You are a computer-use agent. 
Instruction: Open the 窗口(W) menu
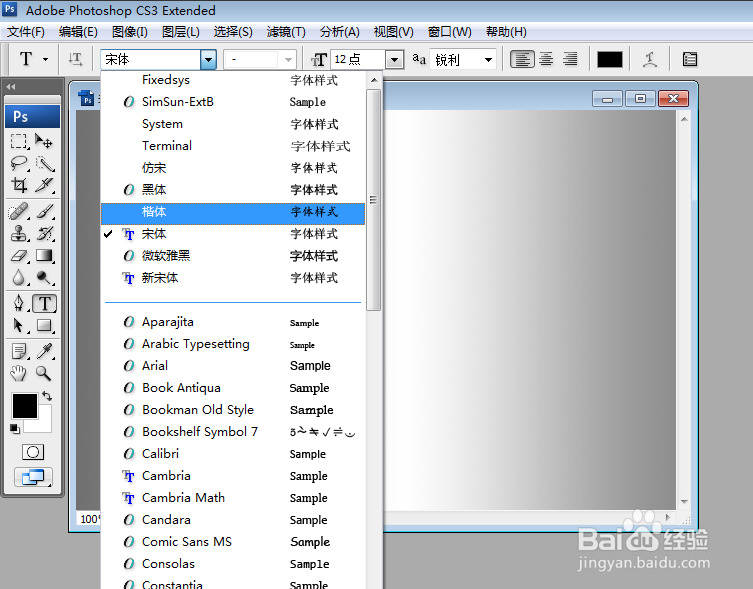[449, 32]
